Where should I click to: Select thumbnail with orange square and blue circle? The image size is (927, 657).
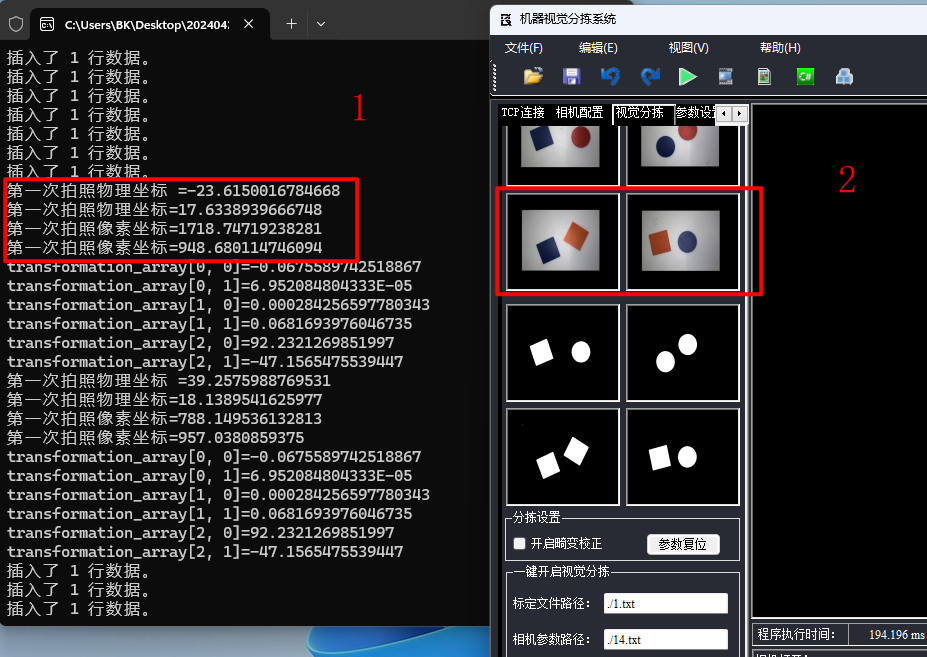coord(683,241)
